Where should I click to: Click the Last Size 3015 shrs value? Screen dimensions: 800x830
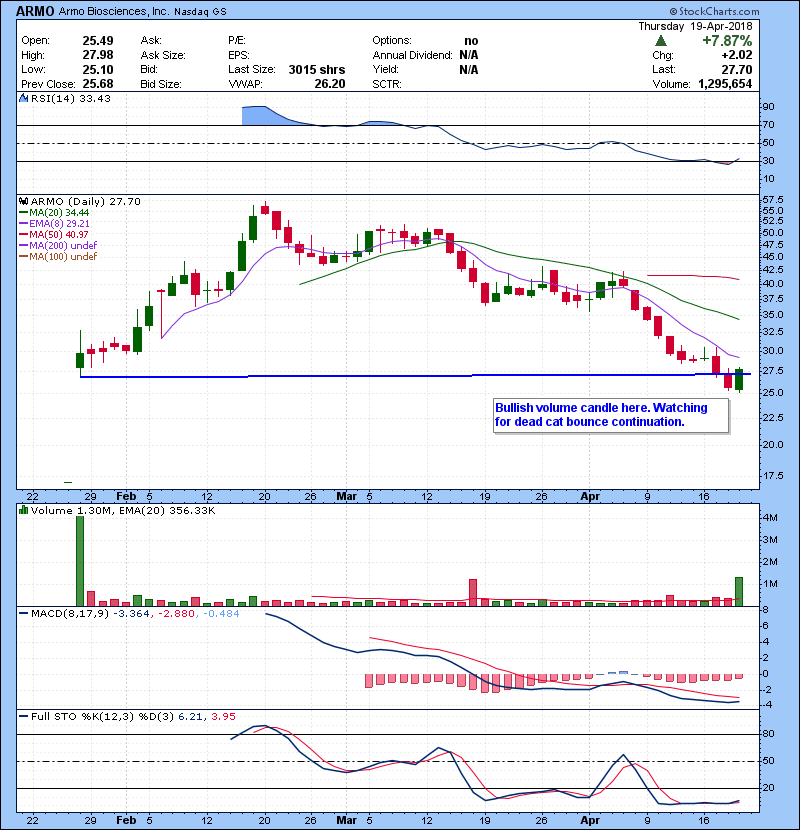[317, 69]
